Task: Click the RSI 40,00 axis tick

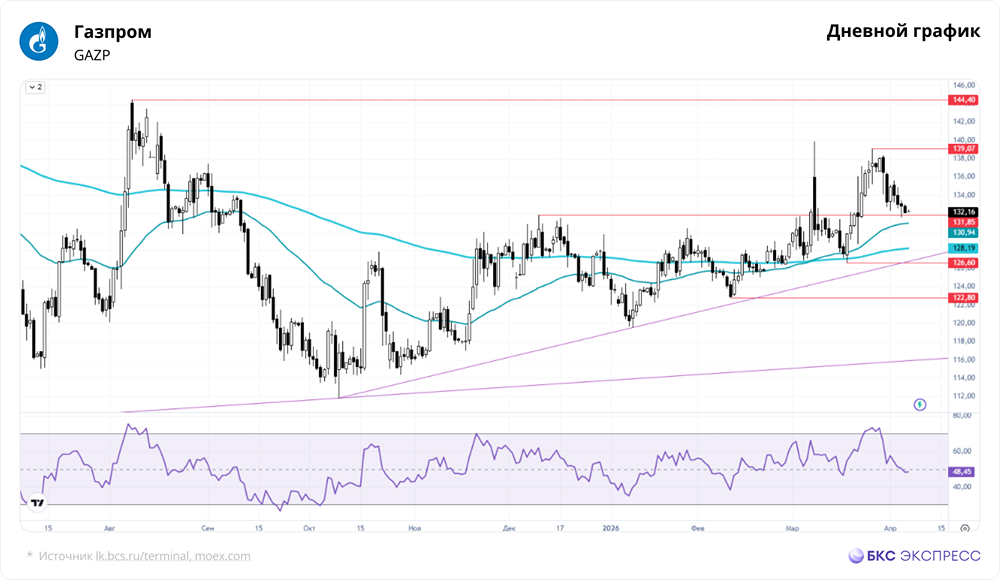Action: [962, 487]
